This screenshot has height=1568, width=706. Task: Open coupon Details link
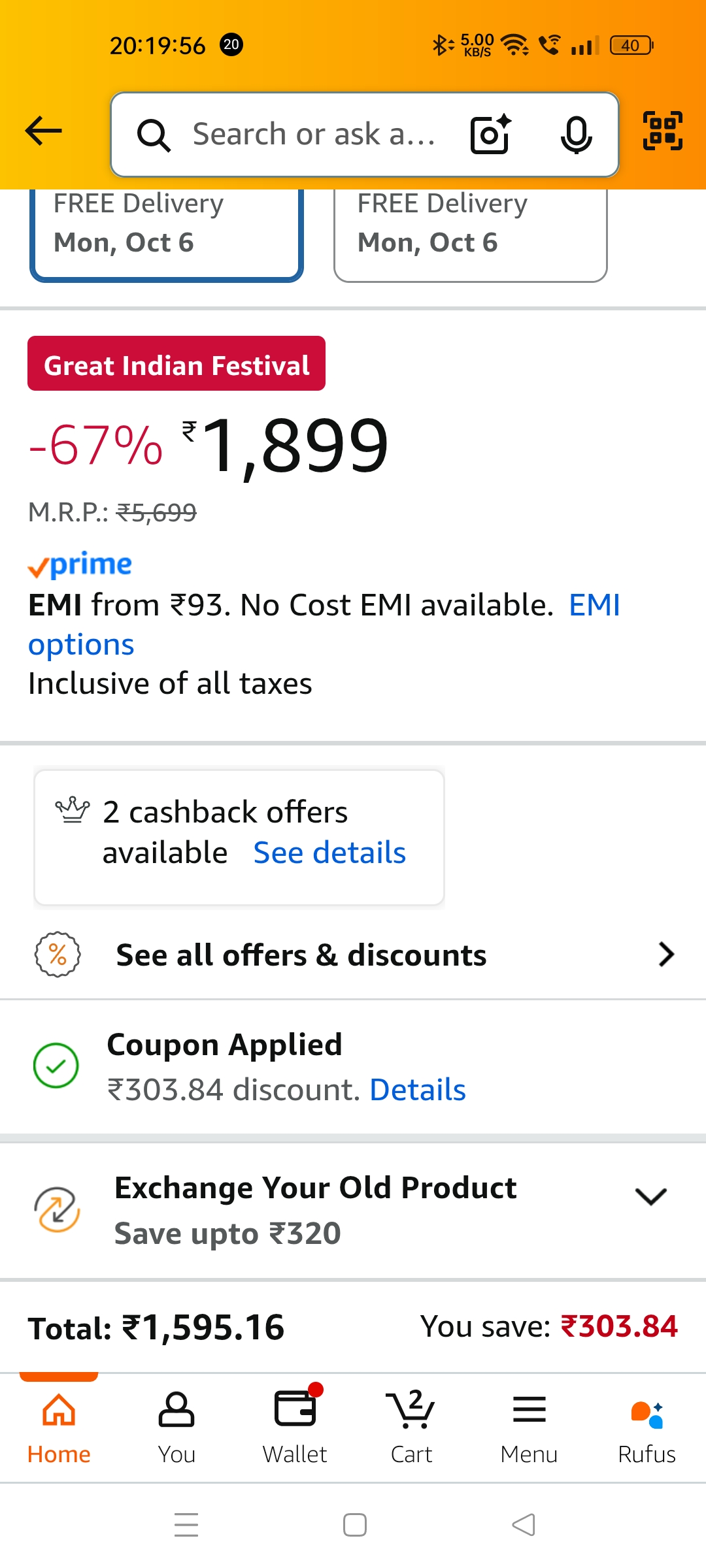pyautogui.click(x=418, y=1090)
